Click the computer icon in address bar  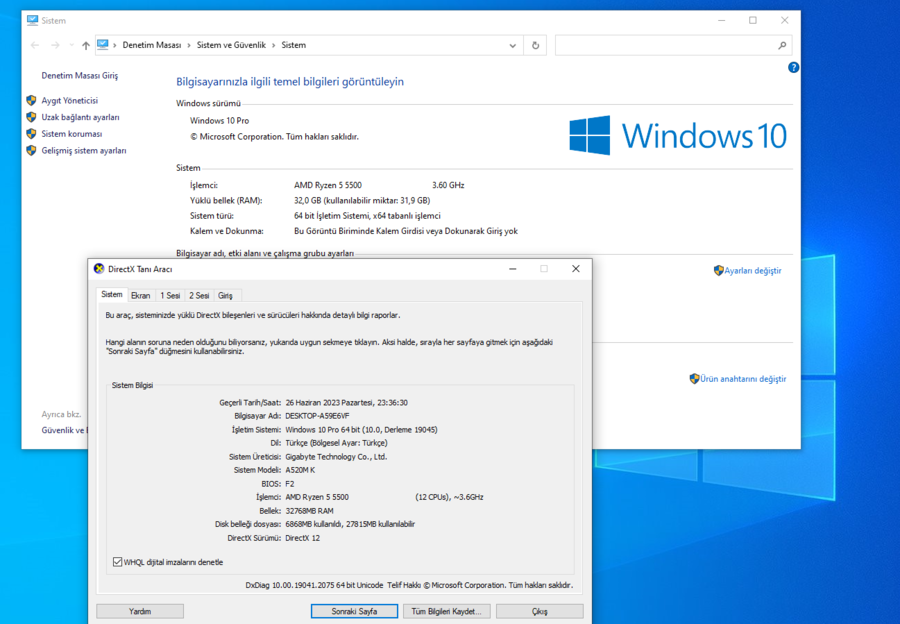pos(103,45)
